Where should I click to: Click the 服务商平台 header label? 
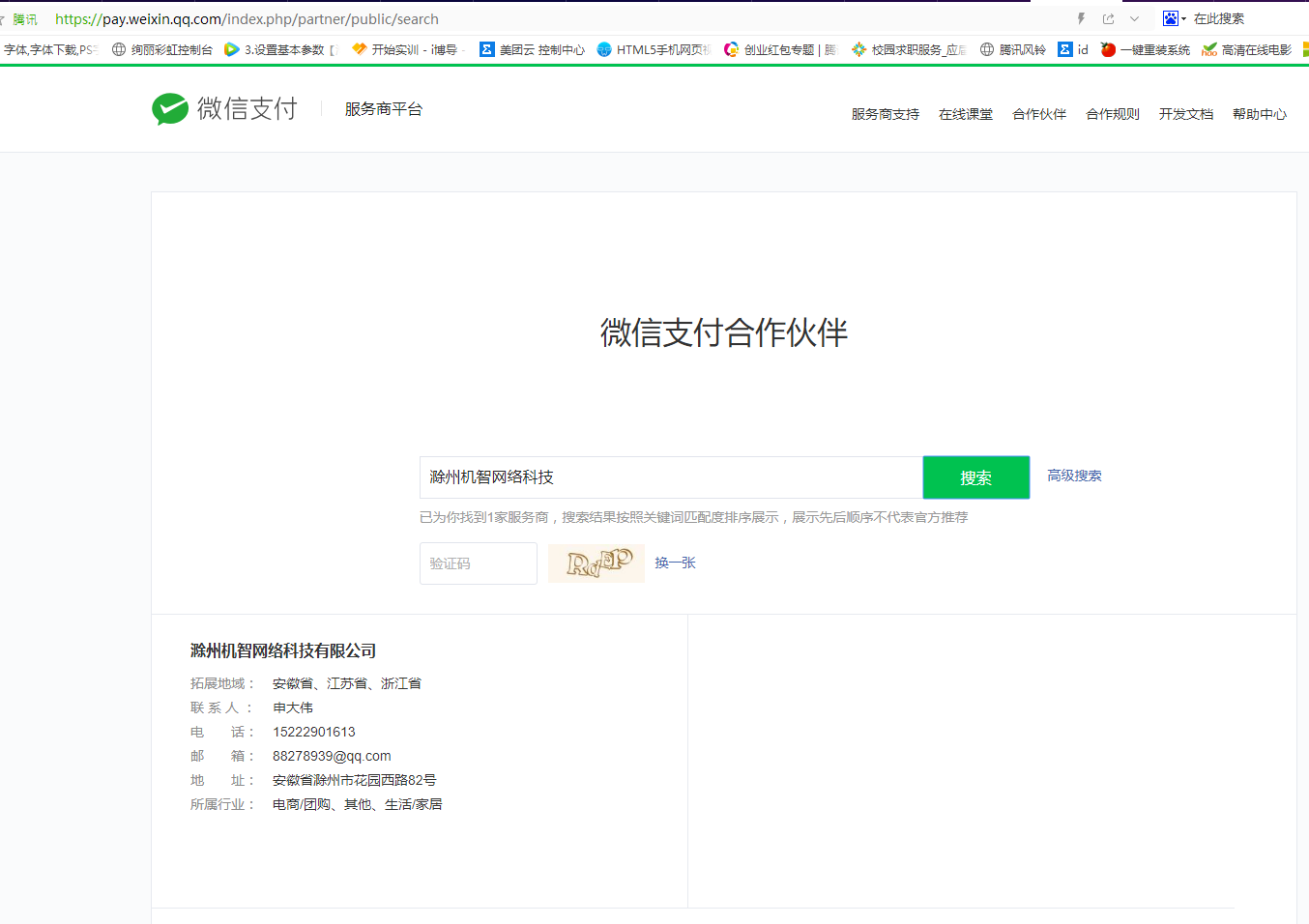pos(384,109)
